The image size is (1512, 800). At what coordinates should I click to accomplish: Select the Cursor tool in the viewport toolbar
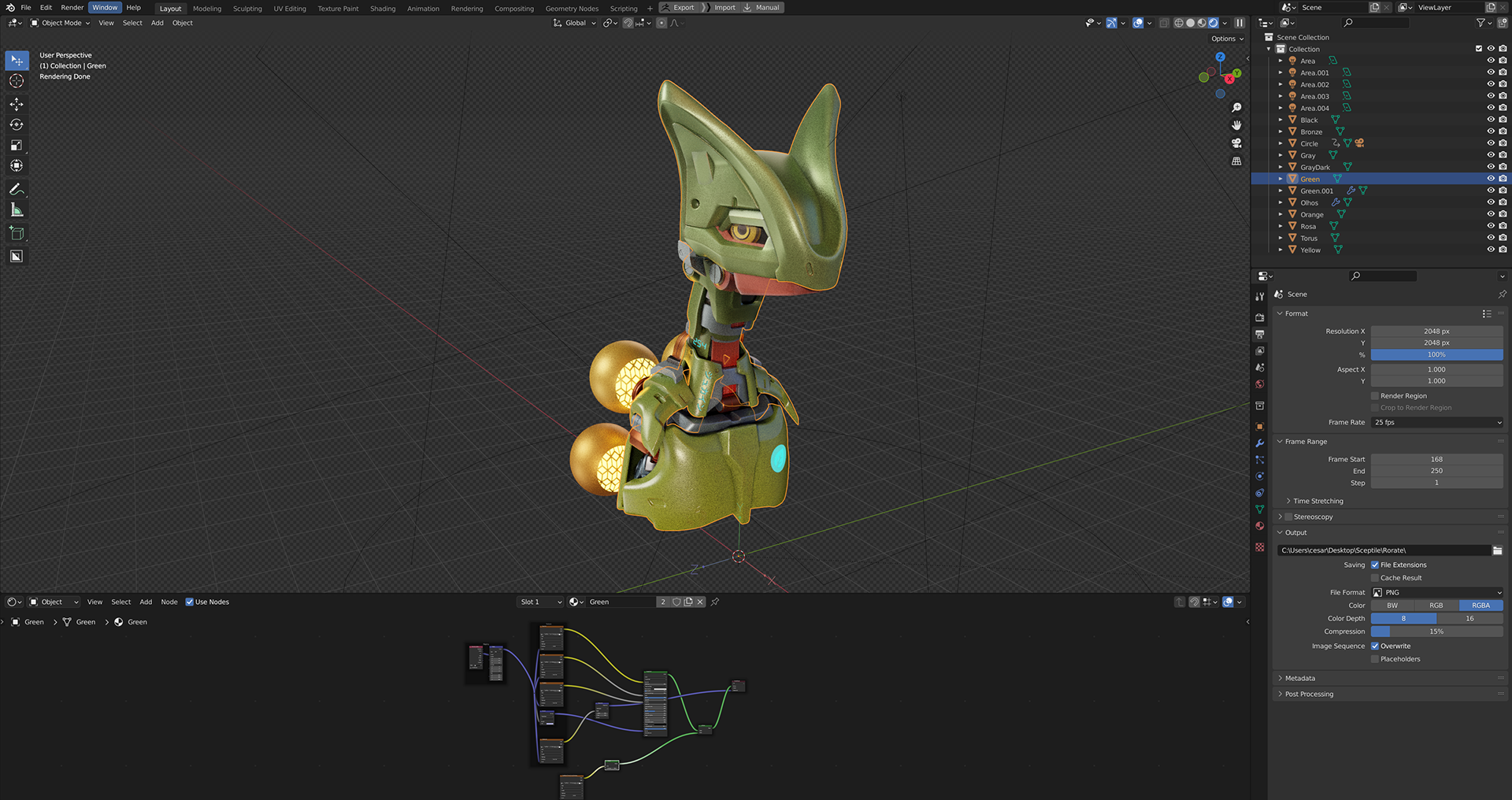click(x=17, y=81)
